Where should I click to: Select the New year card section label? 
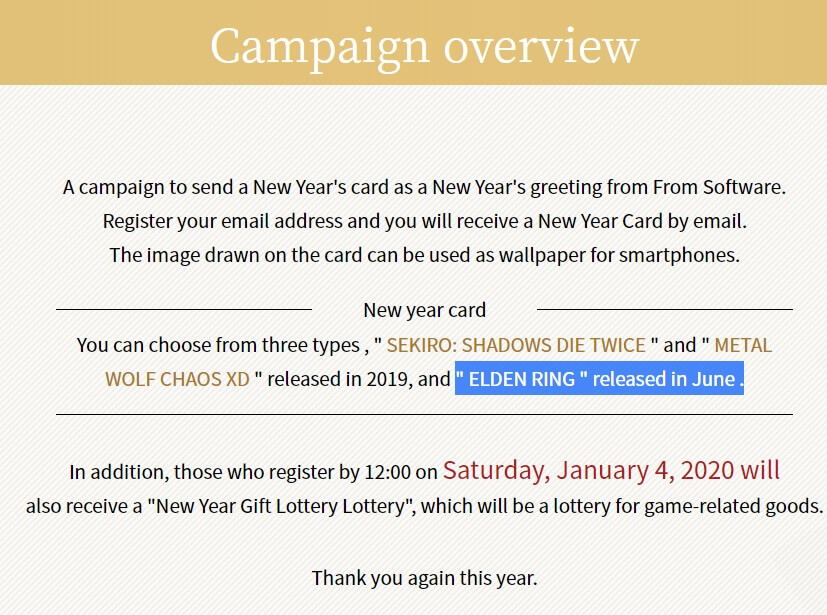click(x=424, y=310)
